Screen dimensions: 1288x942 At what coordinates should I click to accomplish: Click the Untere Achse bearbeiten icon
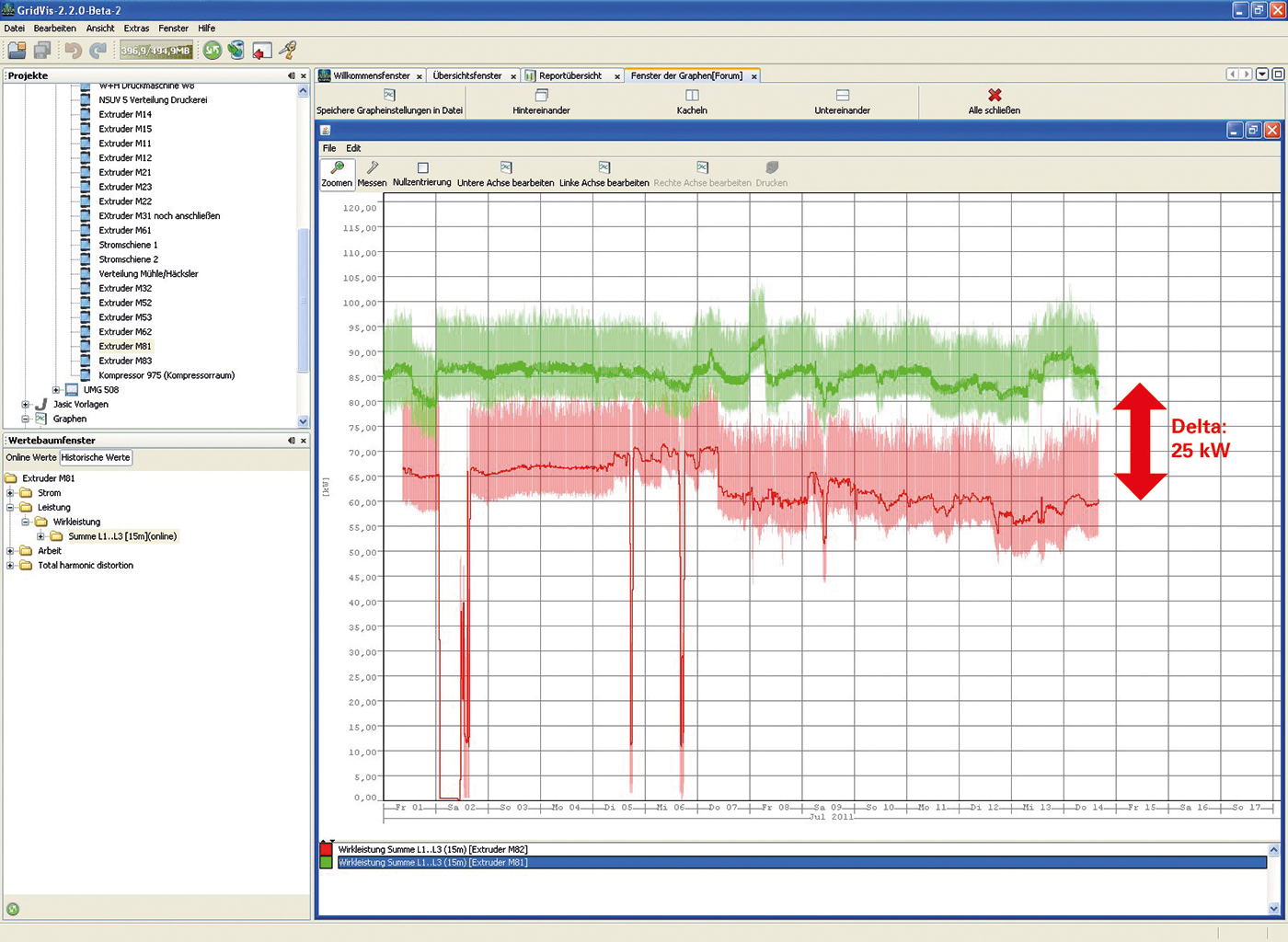tap(505, 168)
